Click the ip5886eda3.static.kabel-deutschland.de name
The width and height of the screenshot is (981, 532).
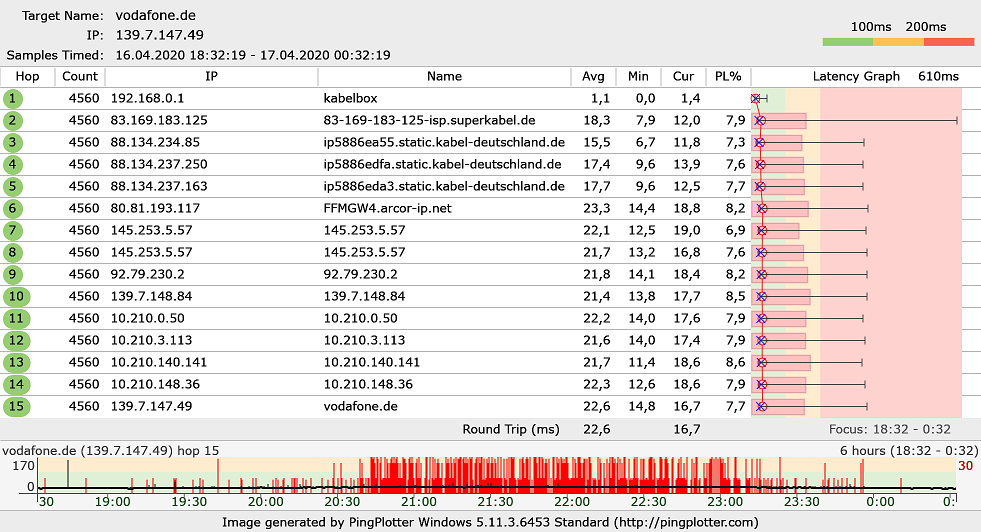pyautogui.click(x=444, y=187)
